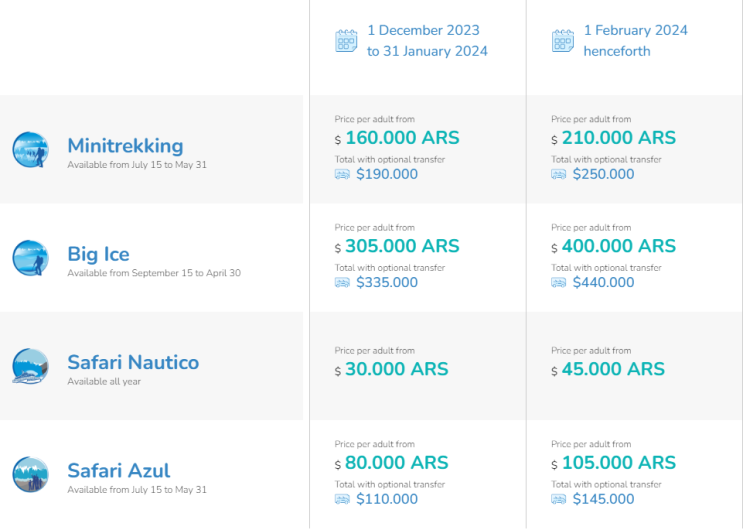
Task: Click the transfer bus icon next to $440.000
Action: tap(559, 282)
